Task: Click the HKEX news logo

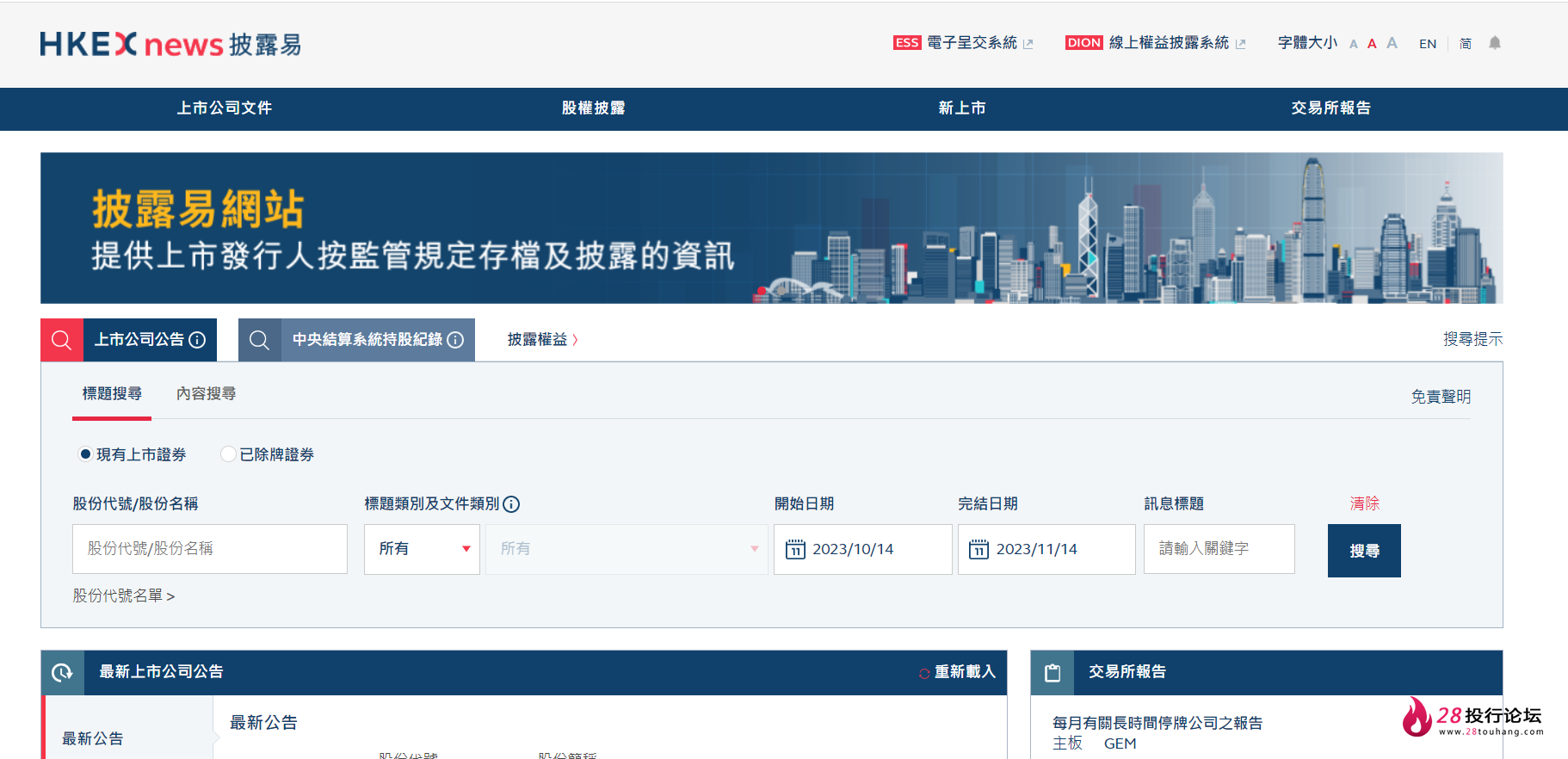Action: point(170,44)
